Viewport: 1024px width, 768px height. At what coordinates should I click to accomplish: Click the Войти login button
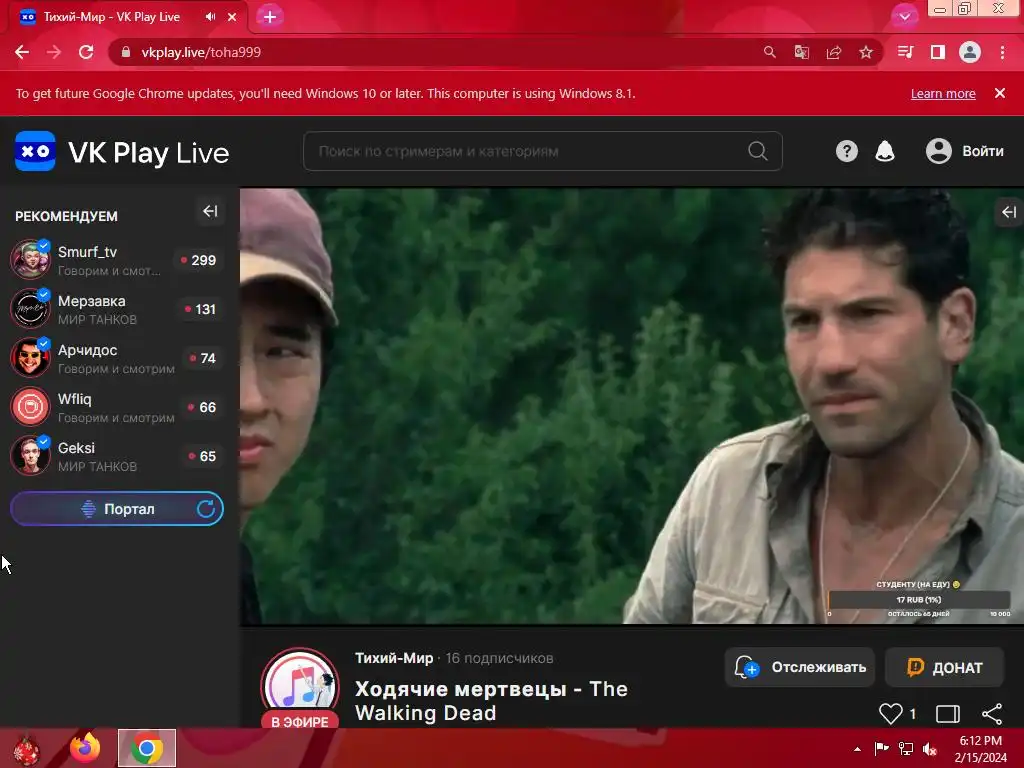tap(965, 151)
